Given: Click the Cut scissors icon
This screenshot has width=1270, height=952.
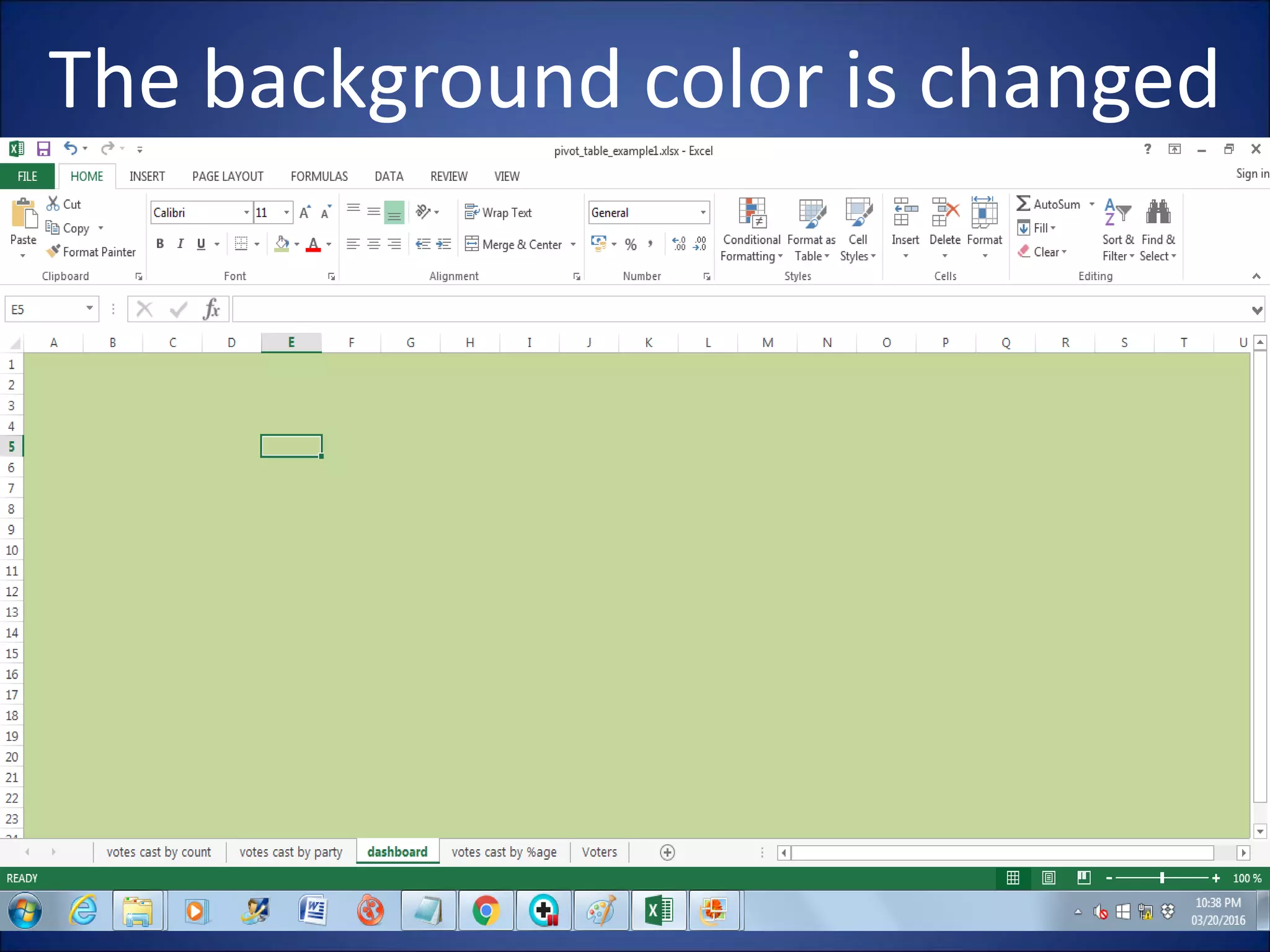Looking at the screenshot, I should click(53, 204).
